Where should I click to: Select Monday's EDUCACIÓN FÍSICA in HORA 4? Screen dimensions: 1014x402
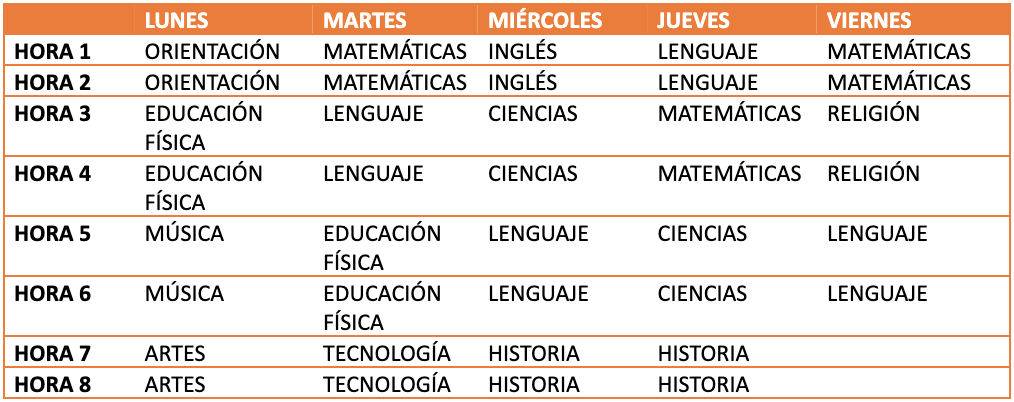pos(204,187)
